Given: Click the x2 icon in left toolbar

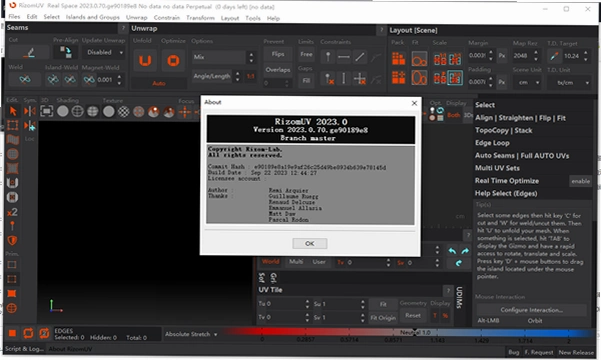Looking at the screenshot, I should coord(12,212).
